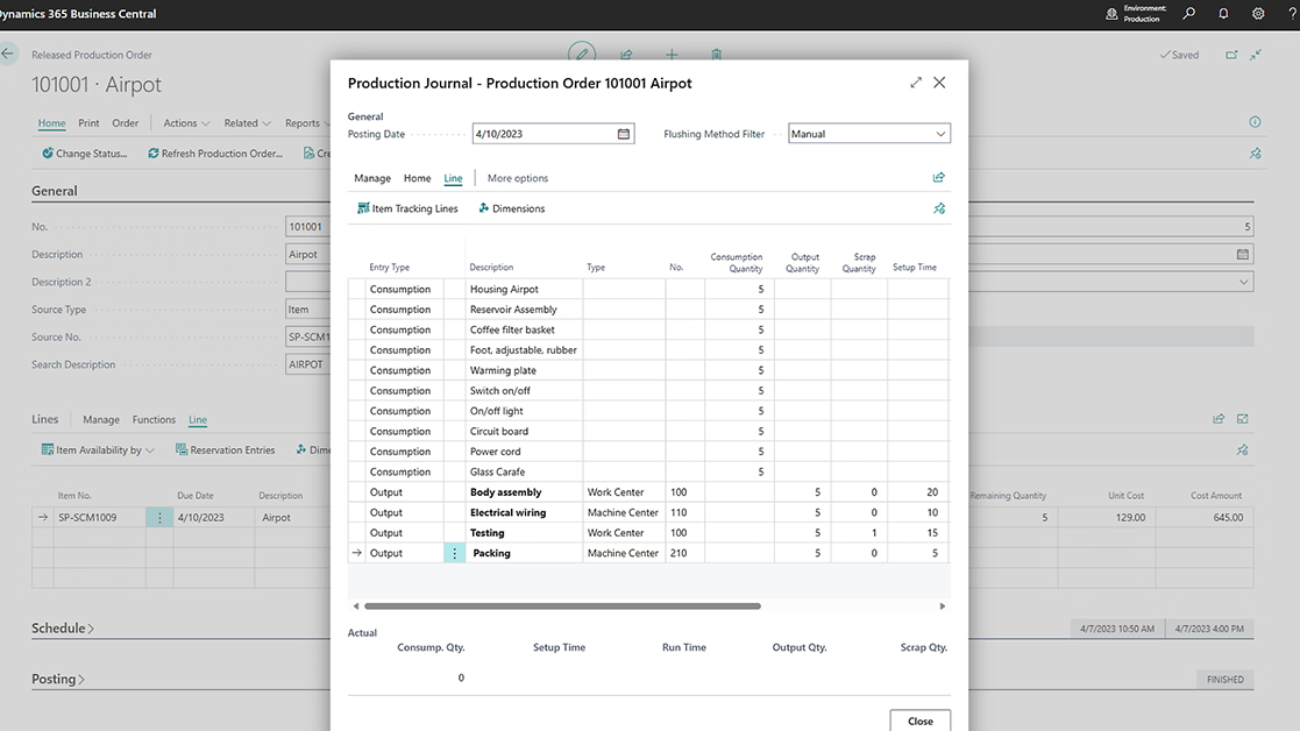Expand the Posting section
This screenshot has height=731, width=1300.
click(x=58, y=679)
